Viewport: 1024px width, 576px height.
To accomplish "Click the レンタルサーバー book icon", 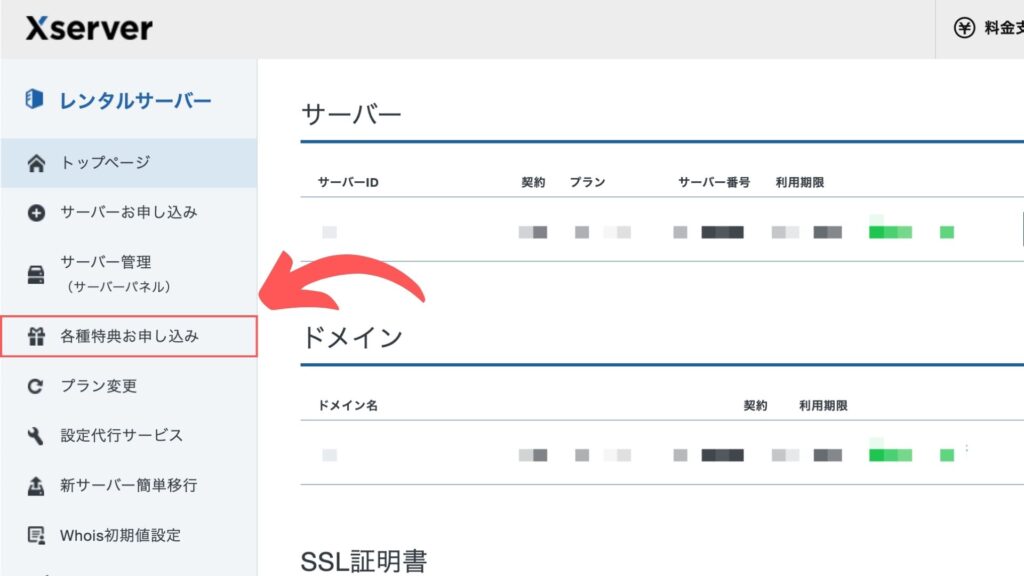I will coord(34,99).
